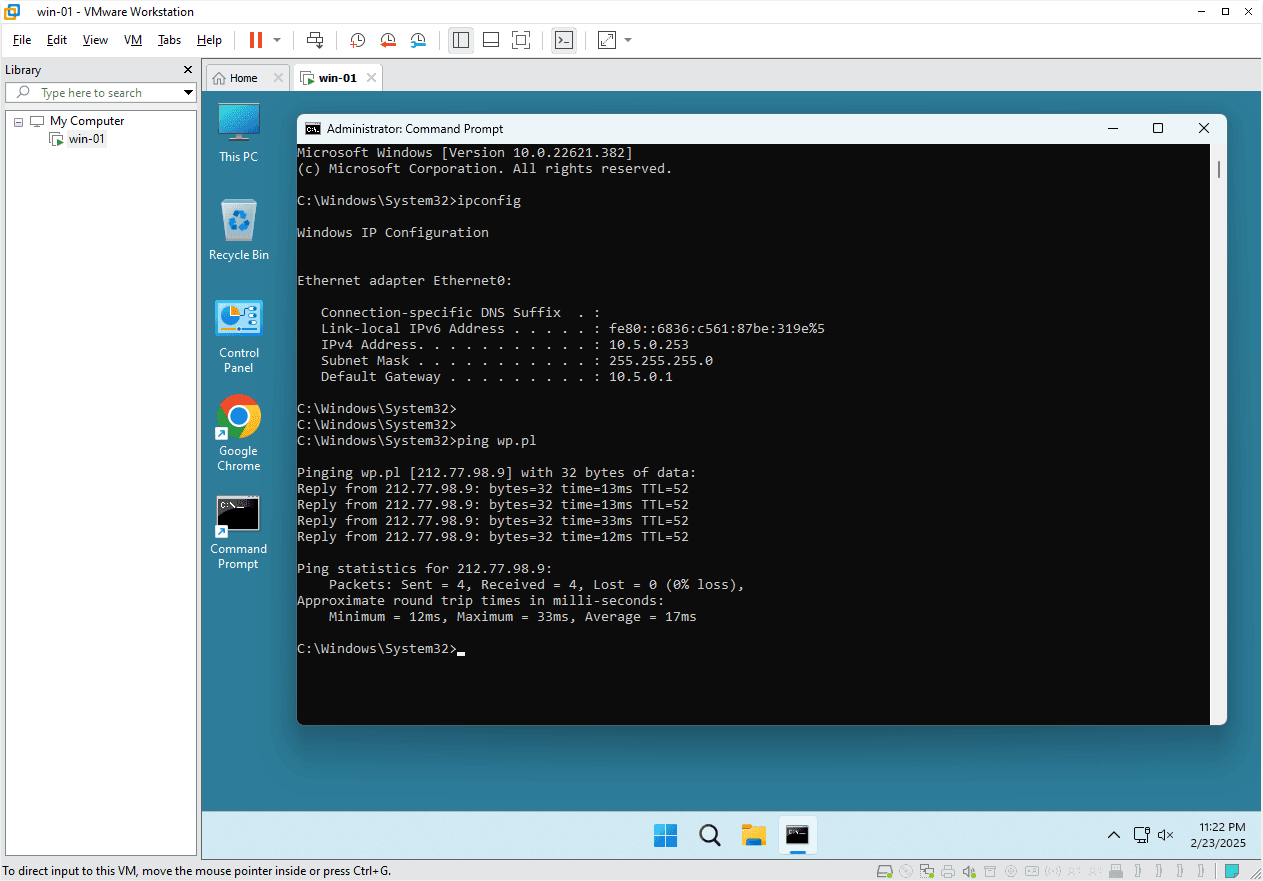Open the power options dropdown arrow
The height and width of the screenshot is (881, 1263).
click(x=277, y=40)
